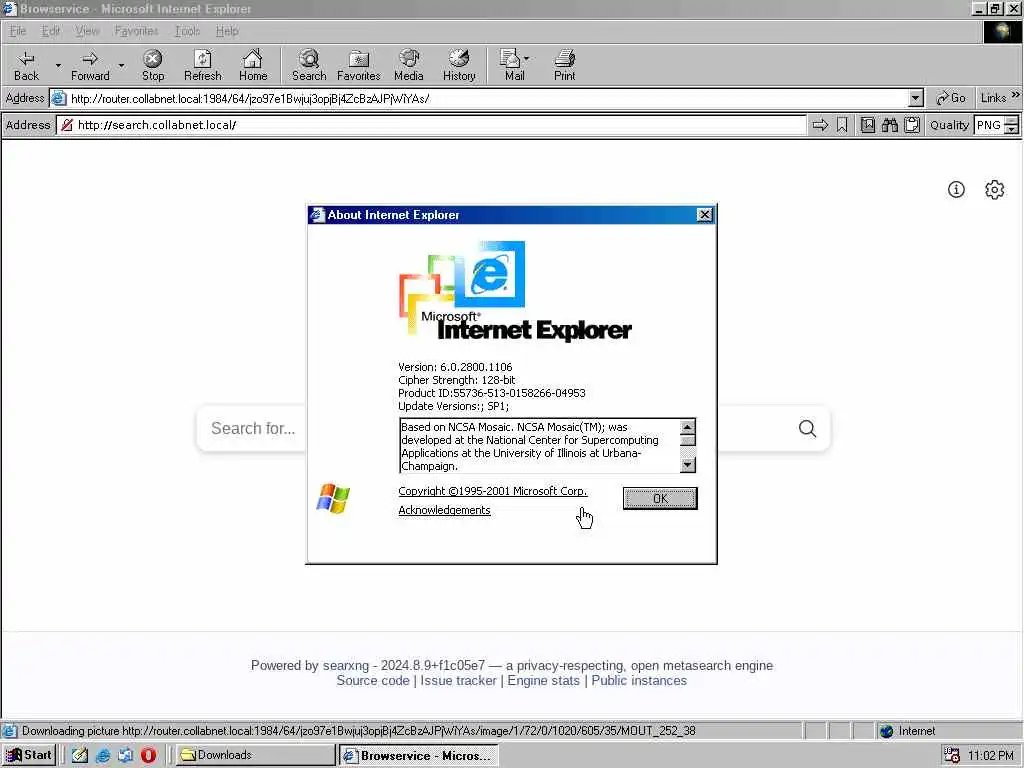Click the insecure page icon in Browservice address
The width and height of the screenshot is (1024, 768).
pos(67,125)
